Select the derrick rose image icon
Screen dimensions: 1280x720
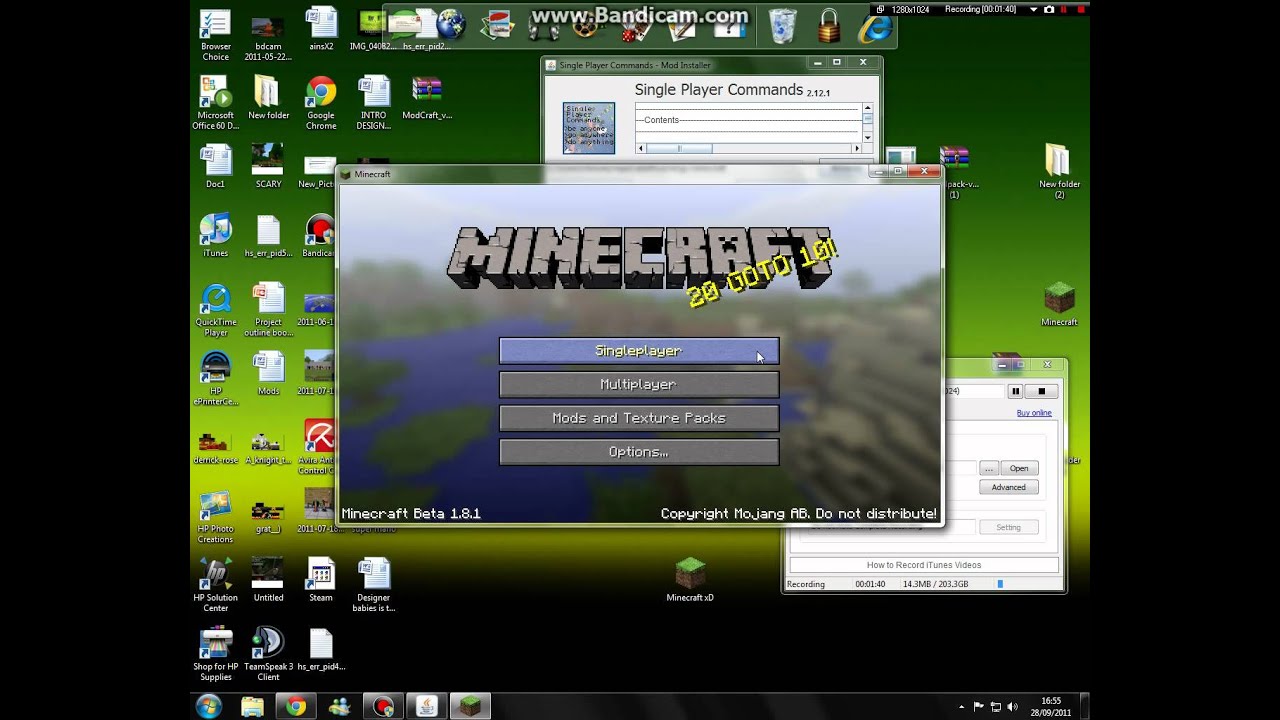point(216,447)
